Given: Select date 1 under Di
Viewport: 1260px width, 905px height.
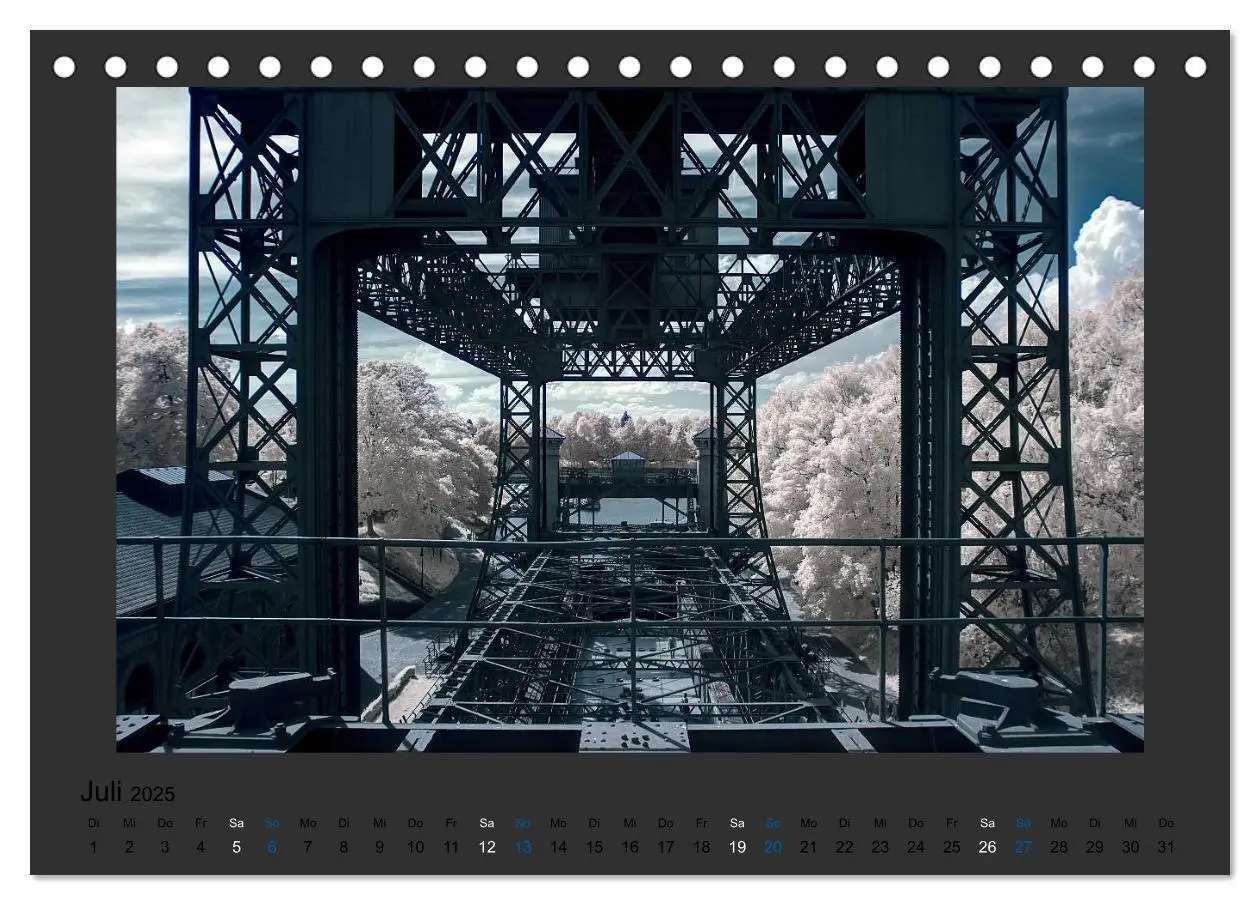Looking at the screenshot, I should pyautogui.click(x=93, y=847).
